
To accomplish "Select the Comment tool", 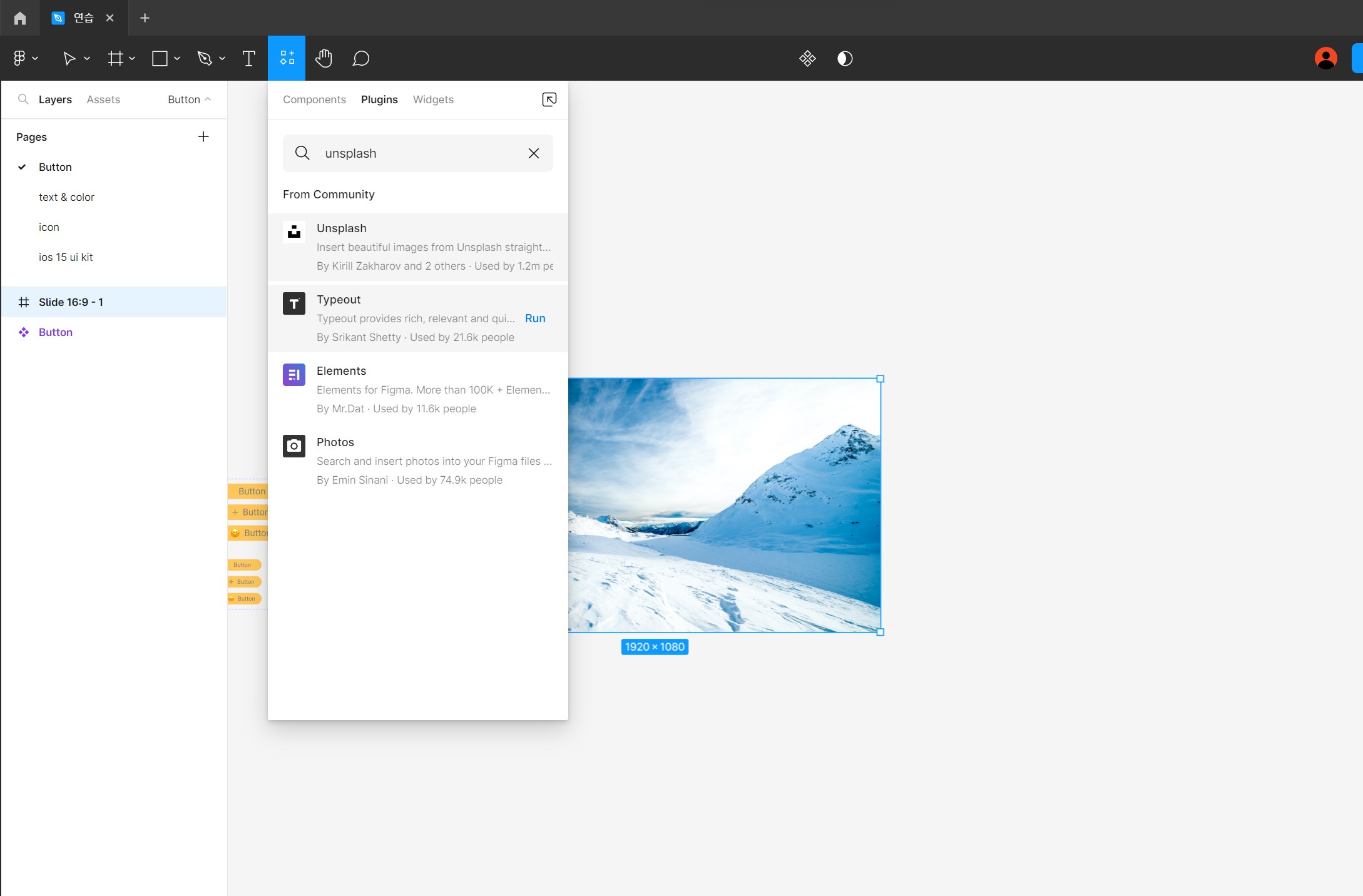I will pos(360,58).
